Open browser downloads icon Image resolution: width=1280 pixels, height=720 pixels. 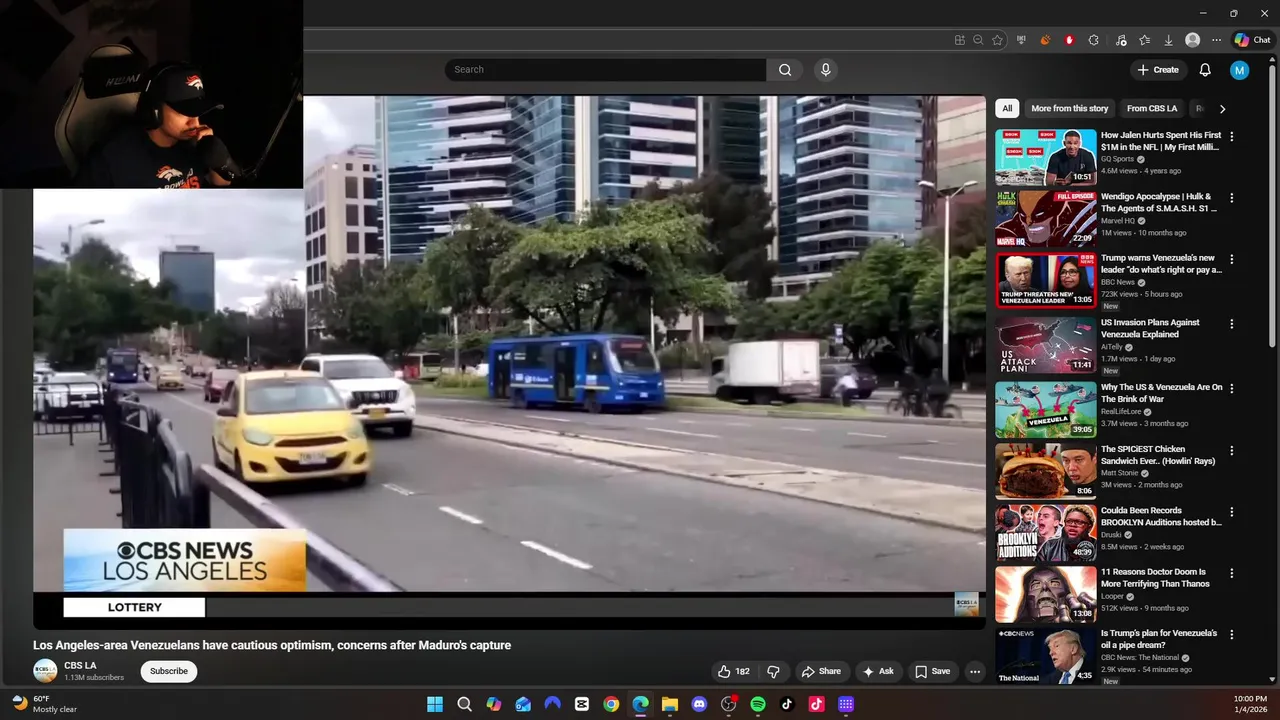click(1168, 40)
